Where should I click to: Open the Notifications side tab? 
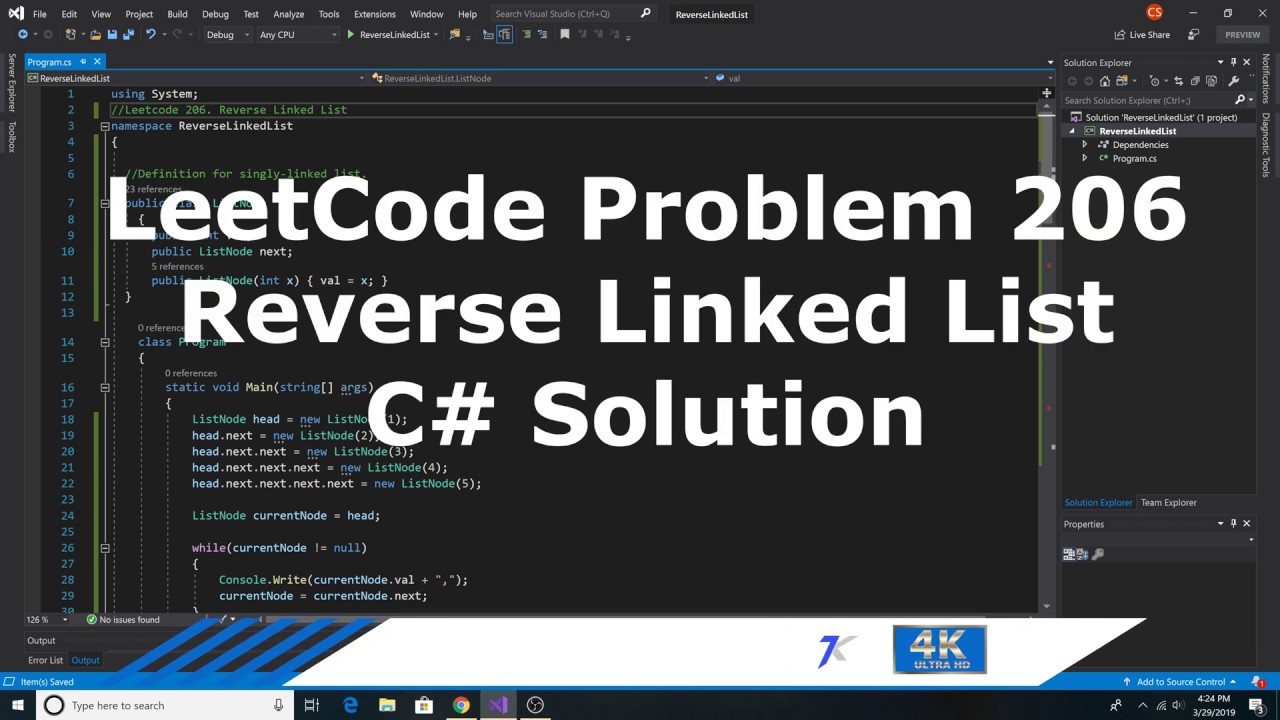[1266, 78]
